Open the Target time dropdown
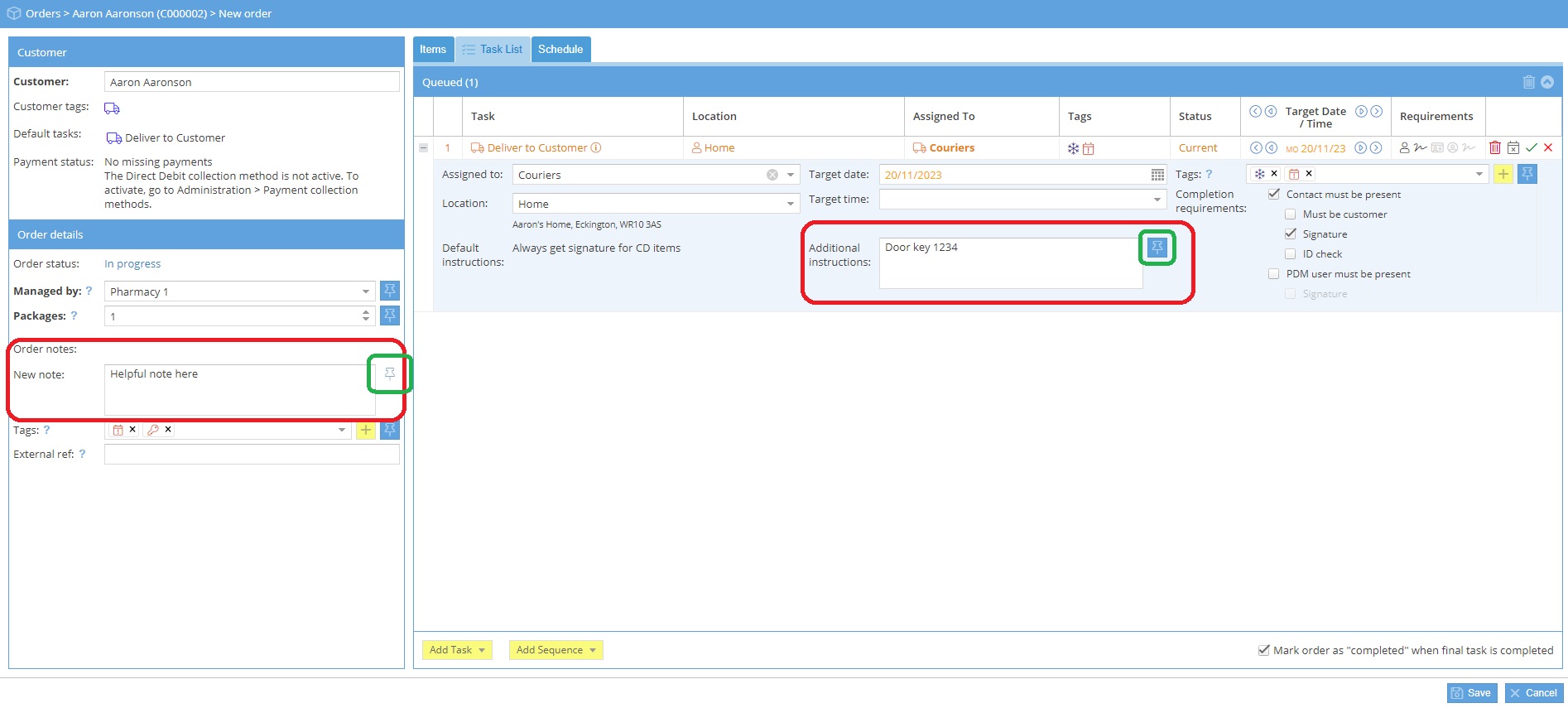This screenshot has height=708, width=1568. (1157, 200)
